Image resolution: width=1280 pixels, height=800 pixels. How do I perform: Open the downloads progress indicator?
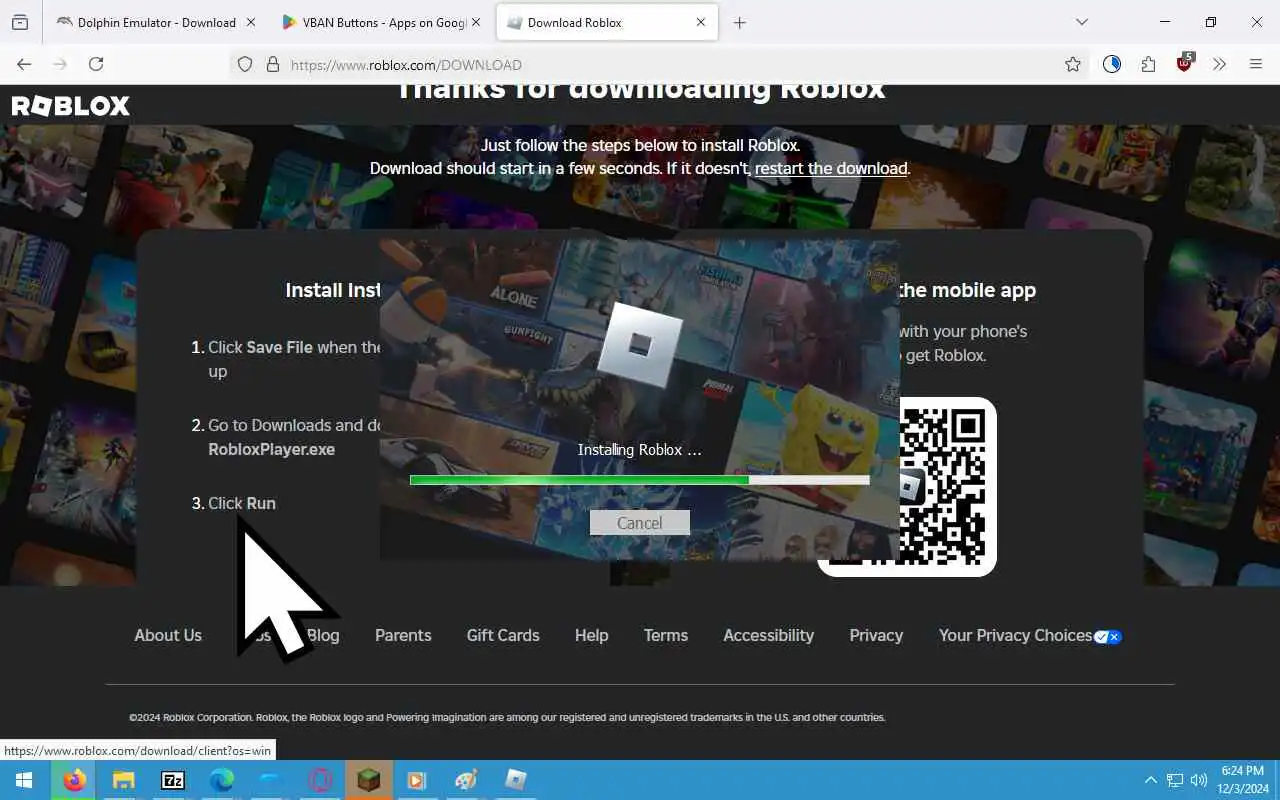click(x=1112, y=64)
